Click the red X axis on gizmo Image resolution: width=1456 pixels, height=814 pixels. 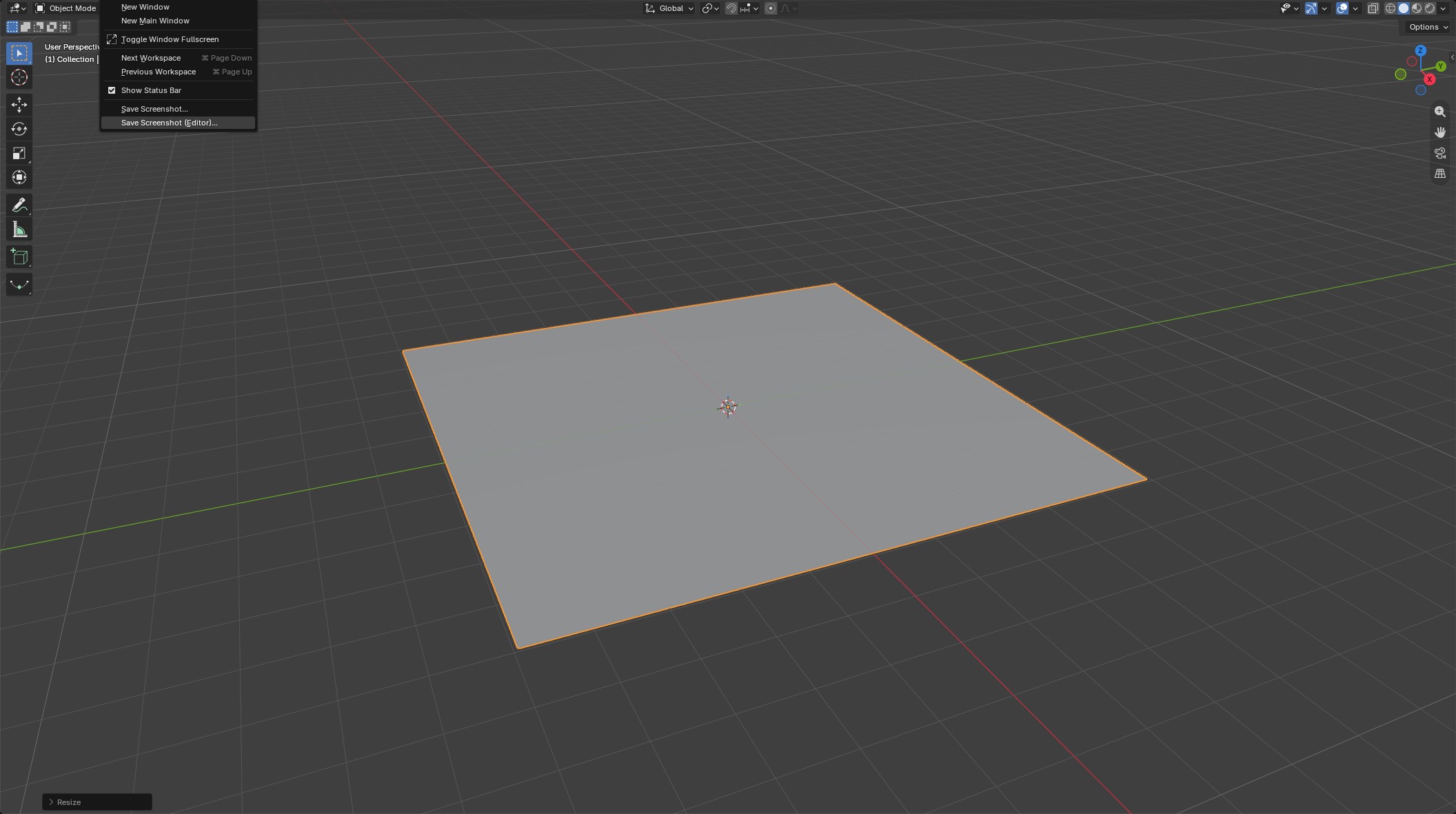tap(1430, 79)
